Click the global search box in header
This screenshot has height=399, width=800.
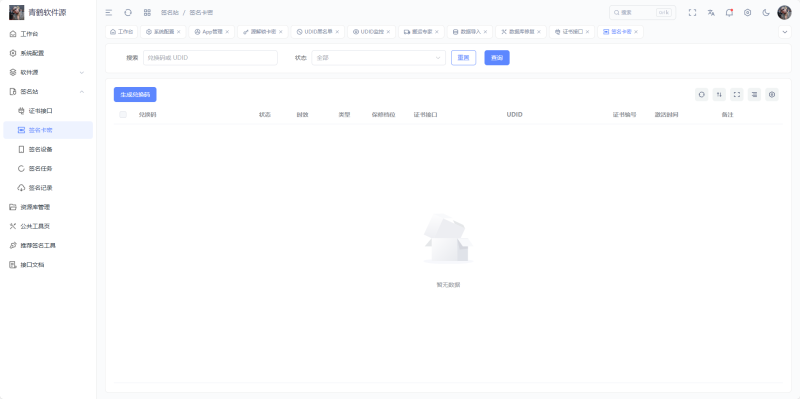pyautogui.click(x=642, y=13)
